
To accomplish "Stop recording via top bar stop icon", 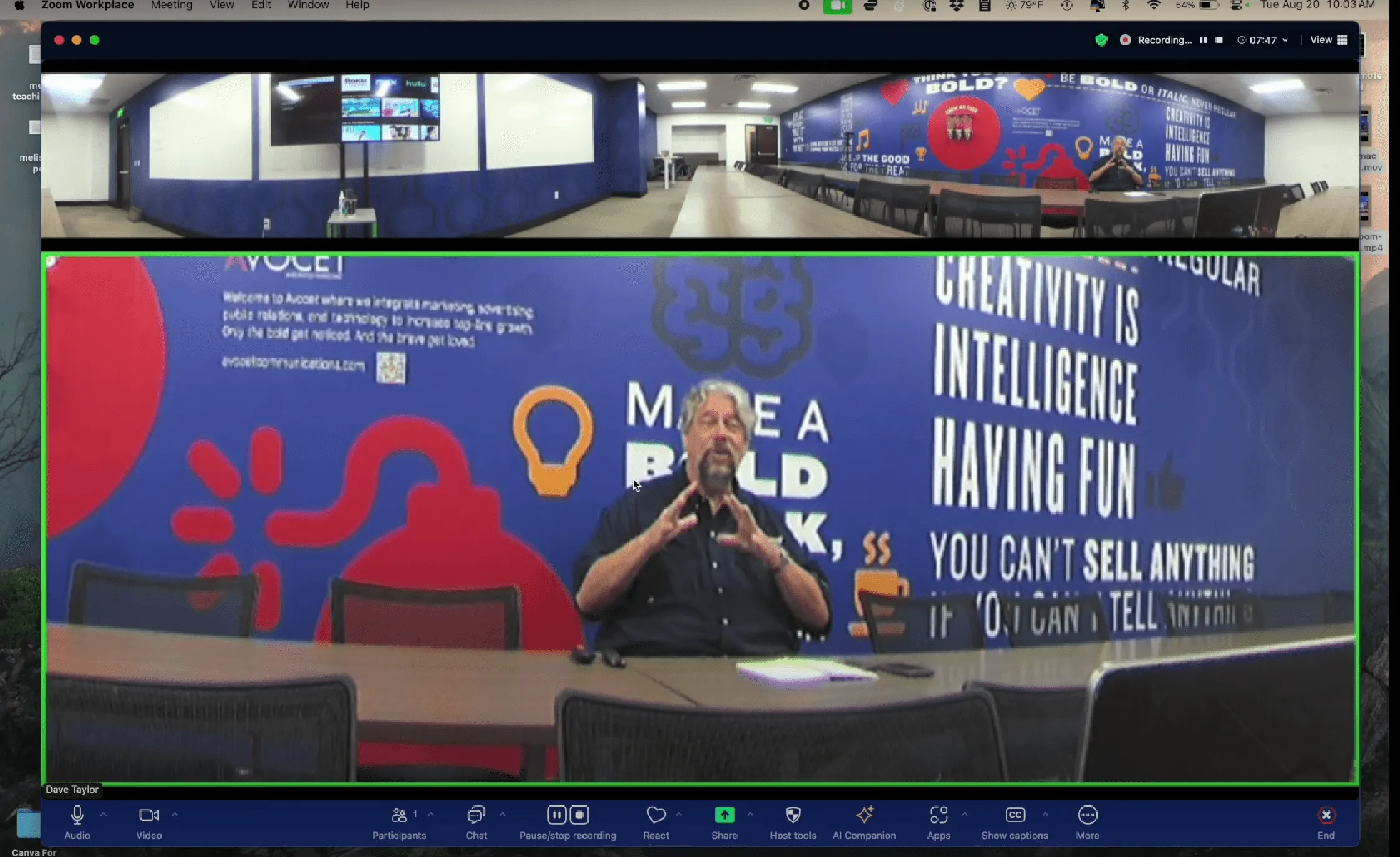I will tap(1219, 40).
